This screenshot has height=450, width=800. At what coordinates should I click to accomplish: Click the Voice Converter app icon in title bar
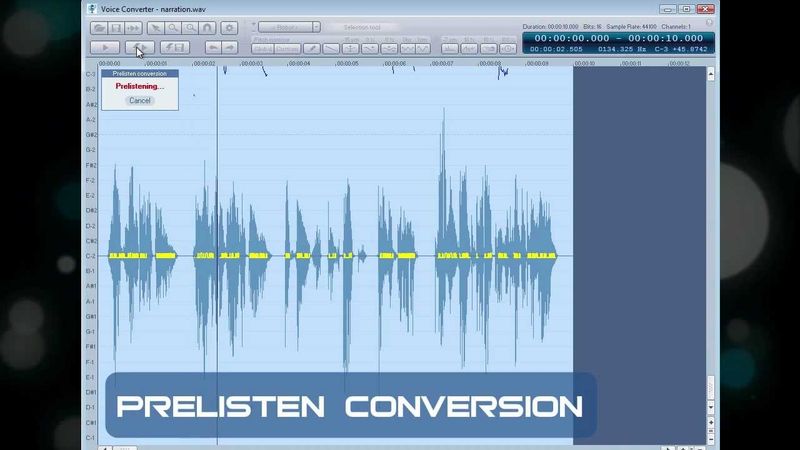(x=91, y=9)
